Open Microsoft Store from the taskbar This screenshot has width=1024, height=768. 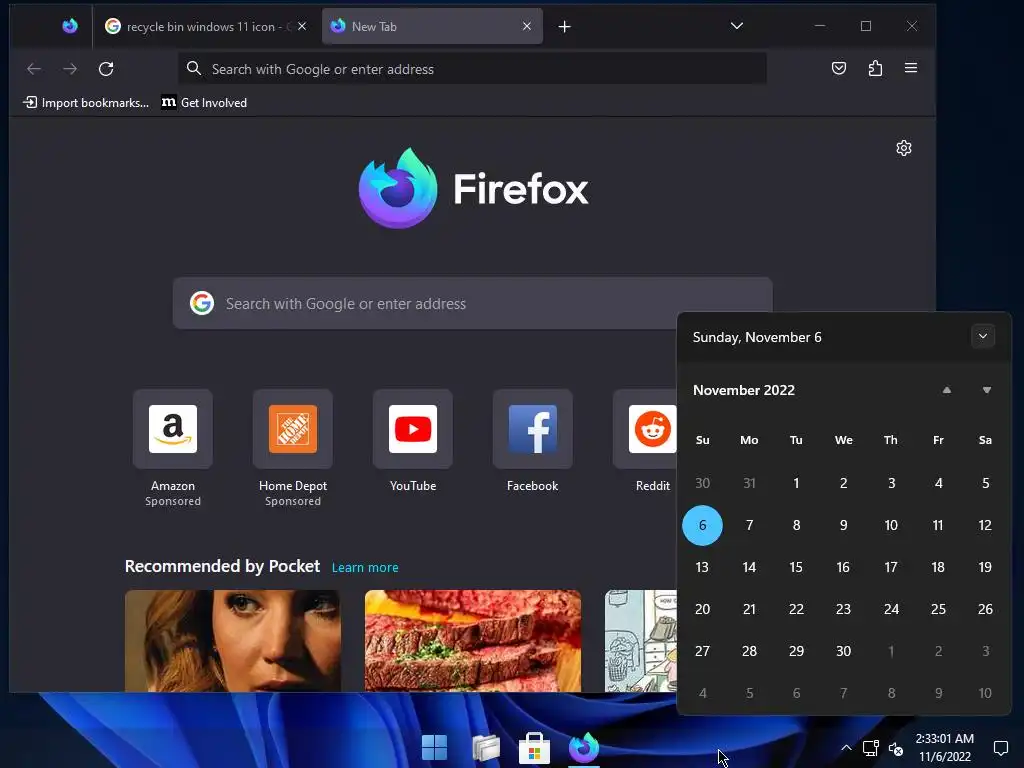(x=534, y=748)
